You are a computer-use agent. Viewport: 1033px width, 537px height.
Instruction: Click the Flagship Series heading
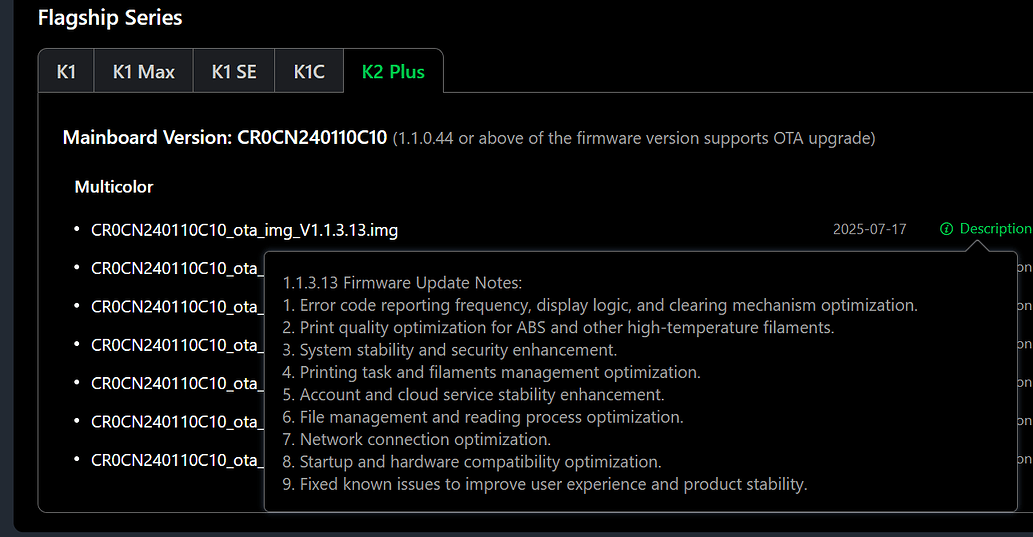point(110,18)
